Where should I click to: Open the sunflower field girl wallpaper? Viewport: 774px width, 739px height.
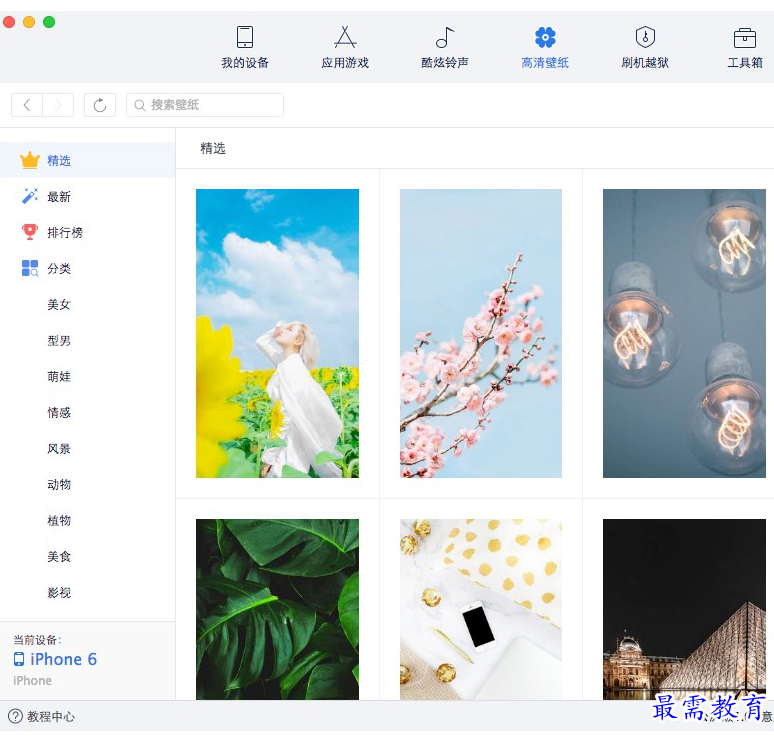point(277,333)
